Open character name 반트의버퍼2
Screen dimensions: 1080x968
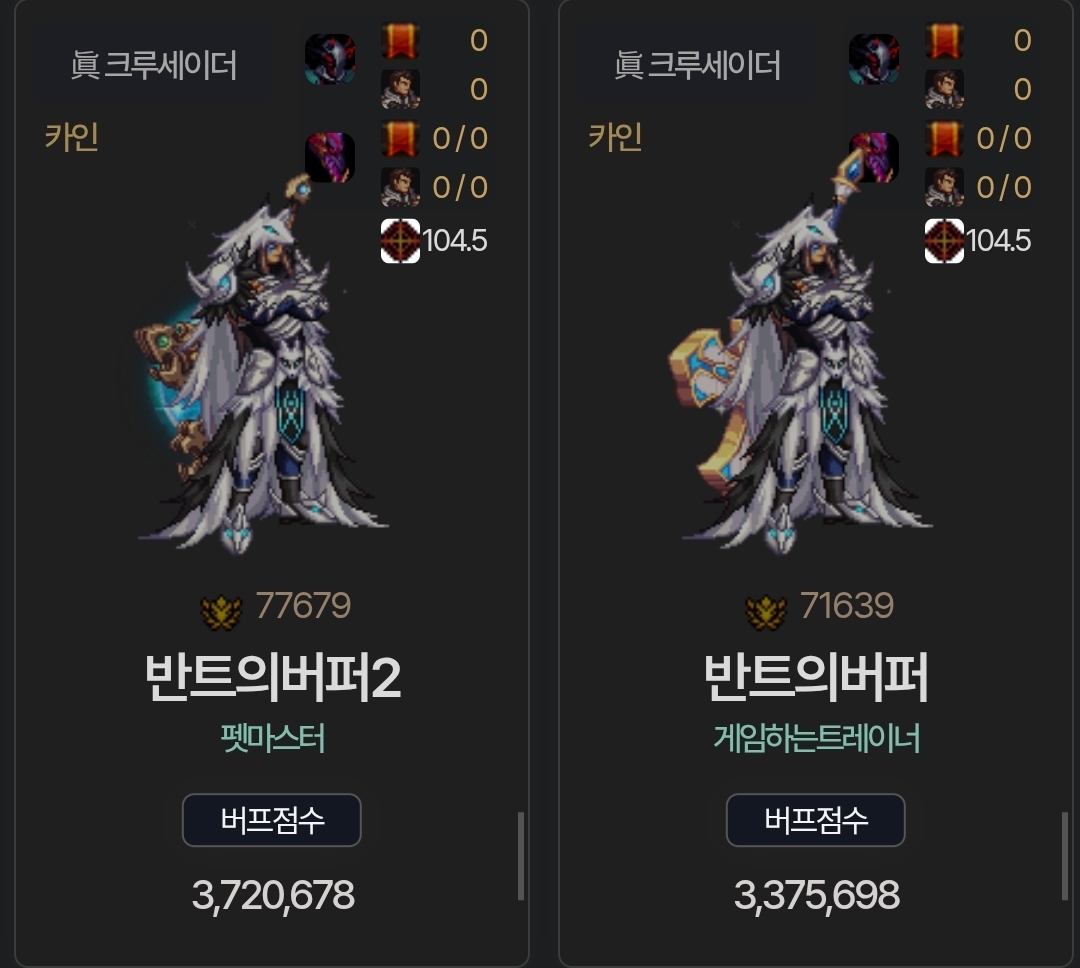pos(273,678)
